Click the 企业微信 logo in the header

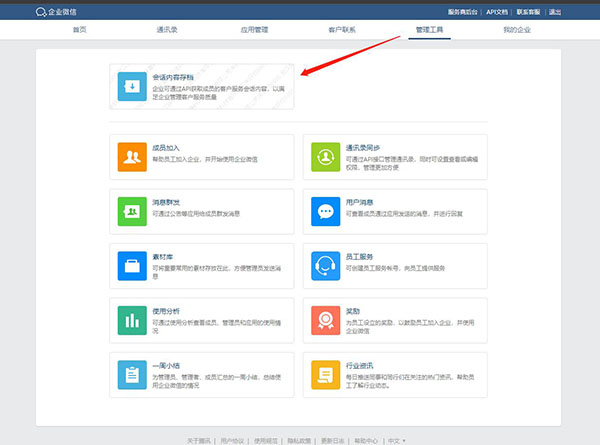[x=56, y=12]
